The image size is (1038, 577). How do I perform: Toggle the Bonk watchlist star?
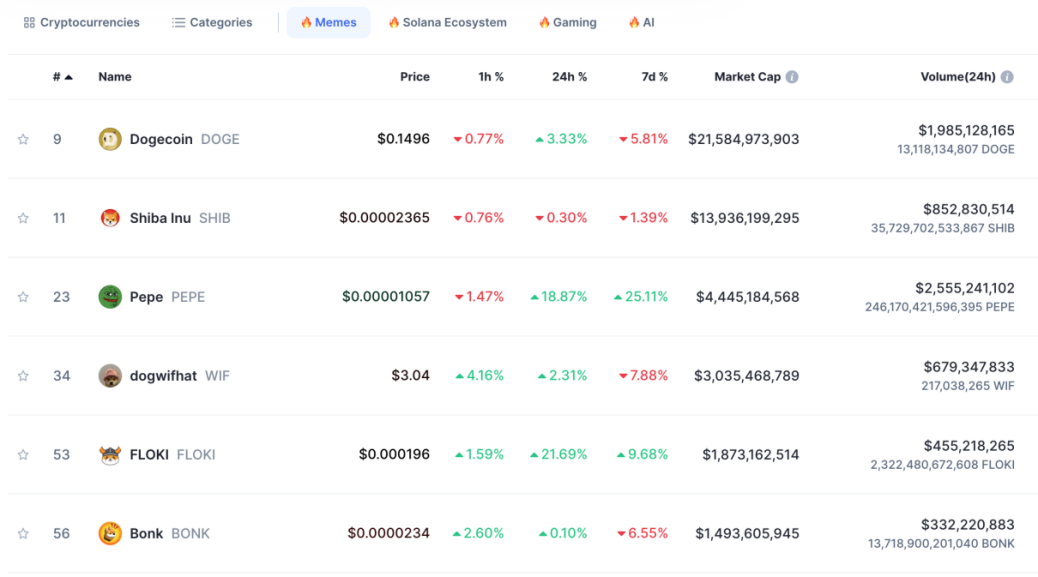(23, 533)
